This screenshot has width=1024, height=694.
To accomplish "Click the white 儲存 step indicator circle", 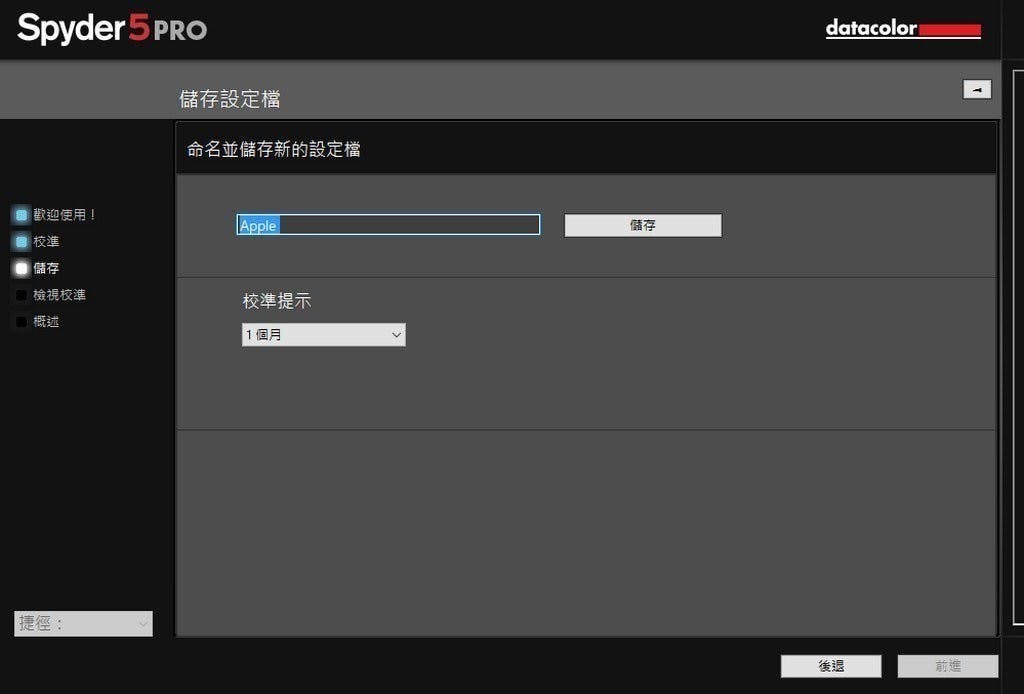I will (x=20, y=267).
